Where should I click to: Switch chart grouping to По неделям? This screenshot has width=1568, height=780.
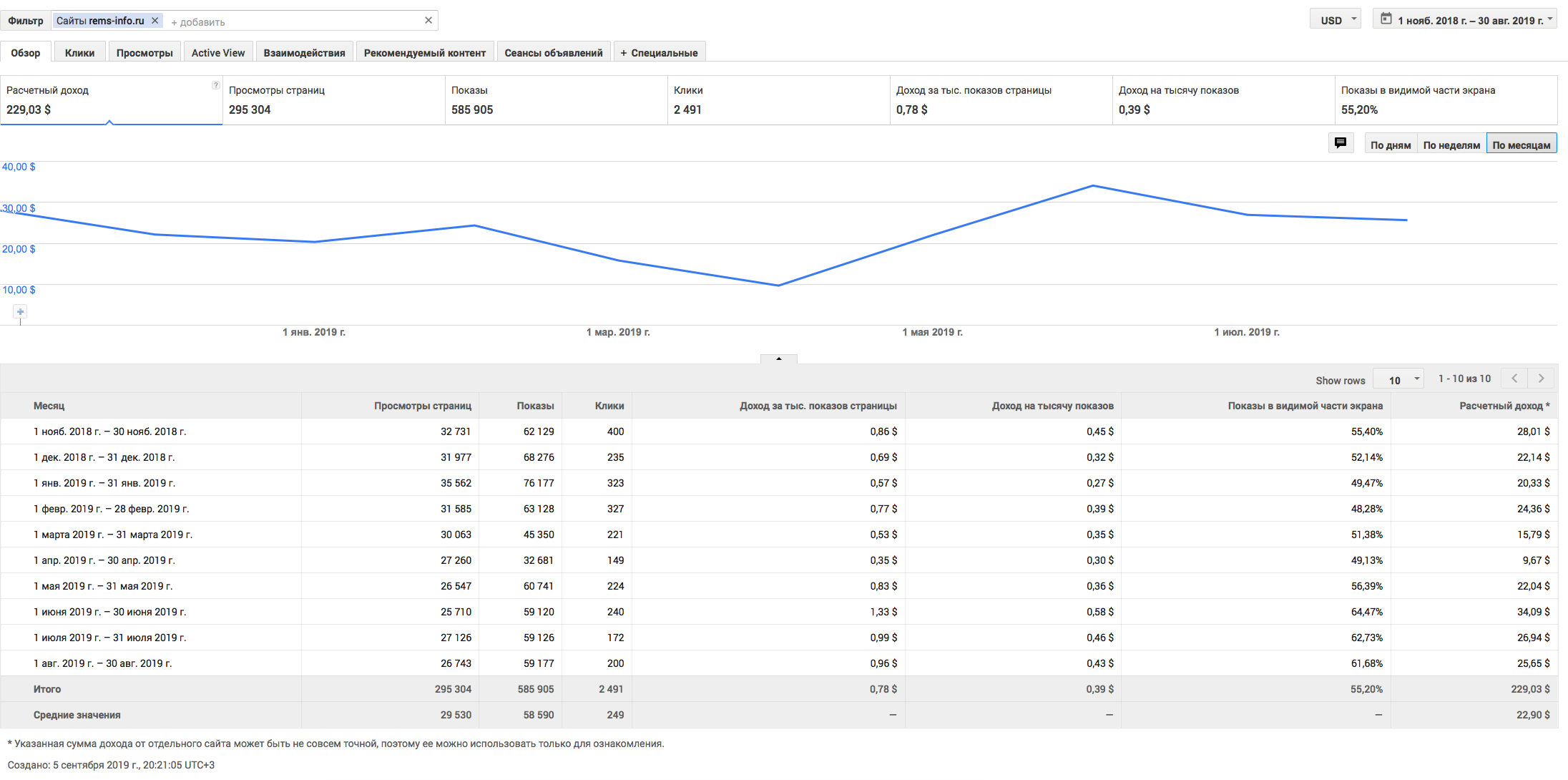(1451, 145)
